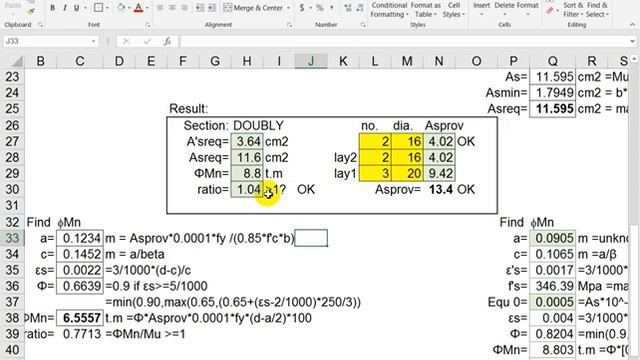Open Clipboard dialog launcher
640x360 pixels.
point(40,25)
